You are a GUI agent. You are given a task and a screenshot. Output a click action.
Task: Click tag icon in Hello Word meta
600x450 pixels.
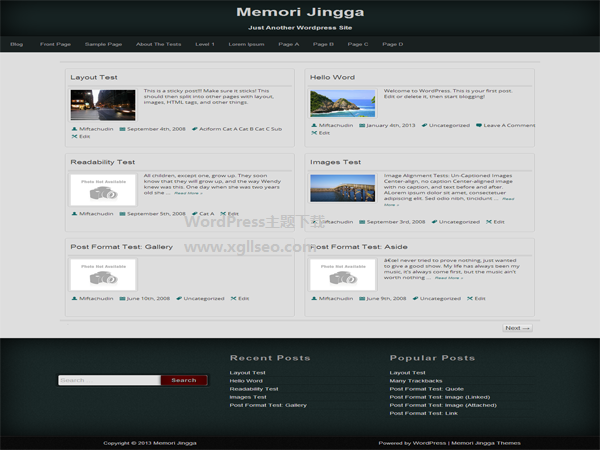[424, 125]
